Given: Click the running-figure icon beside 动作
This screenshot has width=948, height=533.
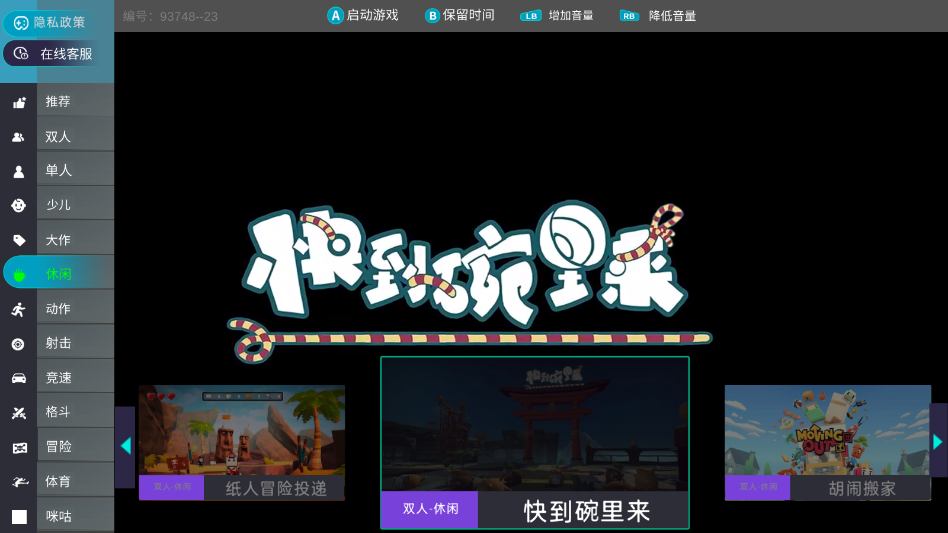Looking at the screenshot, I should click(19, 309).
